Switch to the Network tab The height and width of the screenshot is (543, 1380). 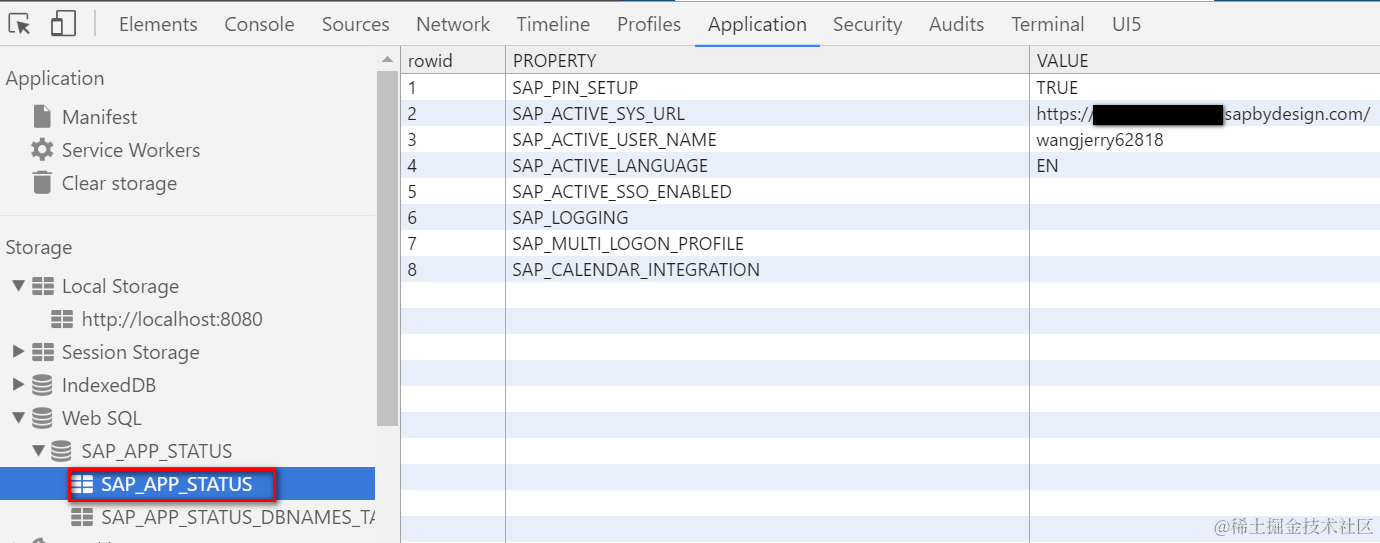coord(453,24)
